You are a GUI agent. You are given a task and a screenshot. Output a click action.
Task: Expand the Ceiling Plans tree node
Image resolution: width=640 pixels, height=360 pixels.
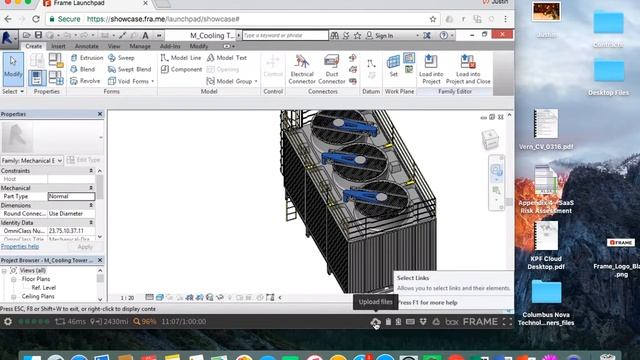(x=13, y=297)
